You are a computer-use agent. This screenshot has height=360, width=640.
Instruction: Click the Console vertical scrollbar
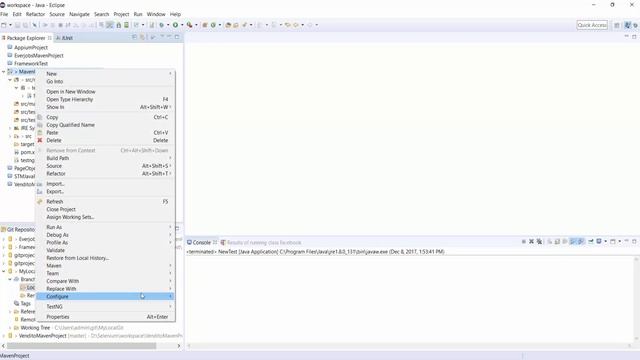point(636,299)
